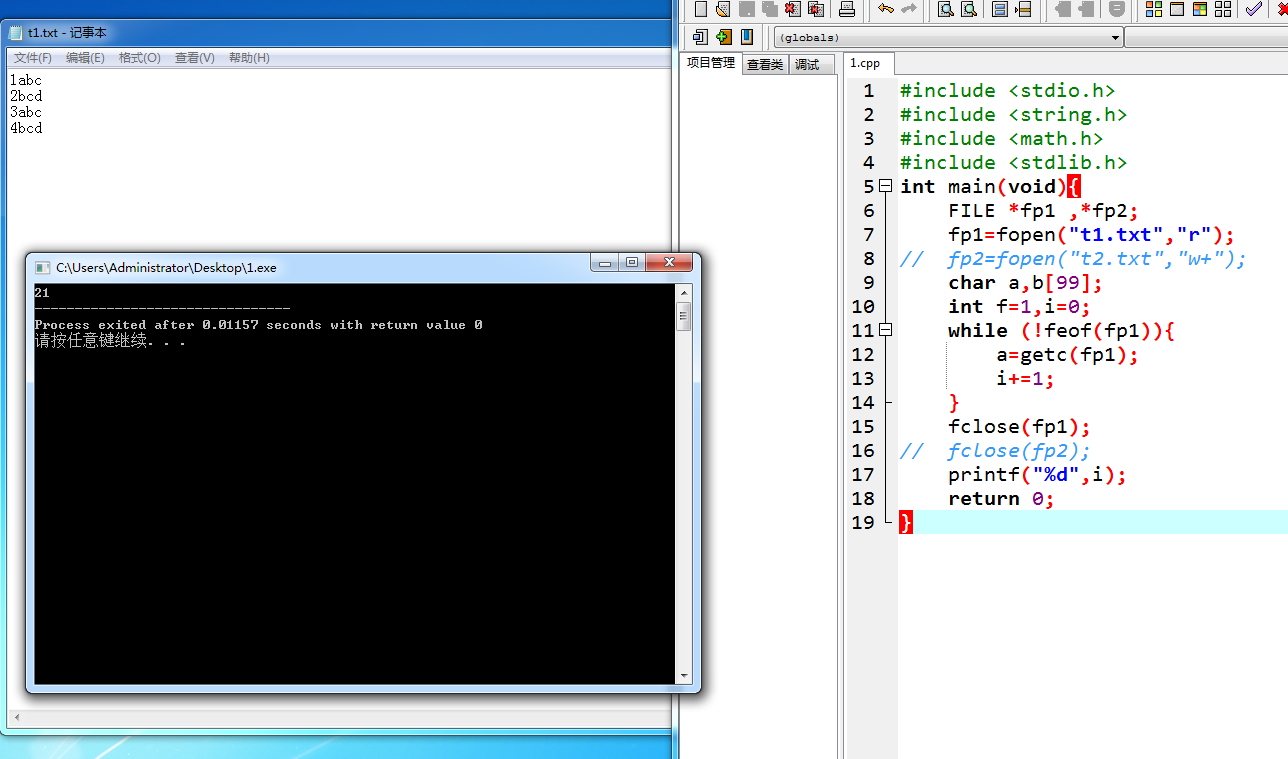Click the console vertical scrollbar thumb
Screen dimensions: 1288x759
pyautogui.click(x=684, y=316)
